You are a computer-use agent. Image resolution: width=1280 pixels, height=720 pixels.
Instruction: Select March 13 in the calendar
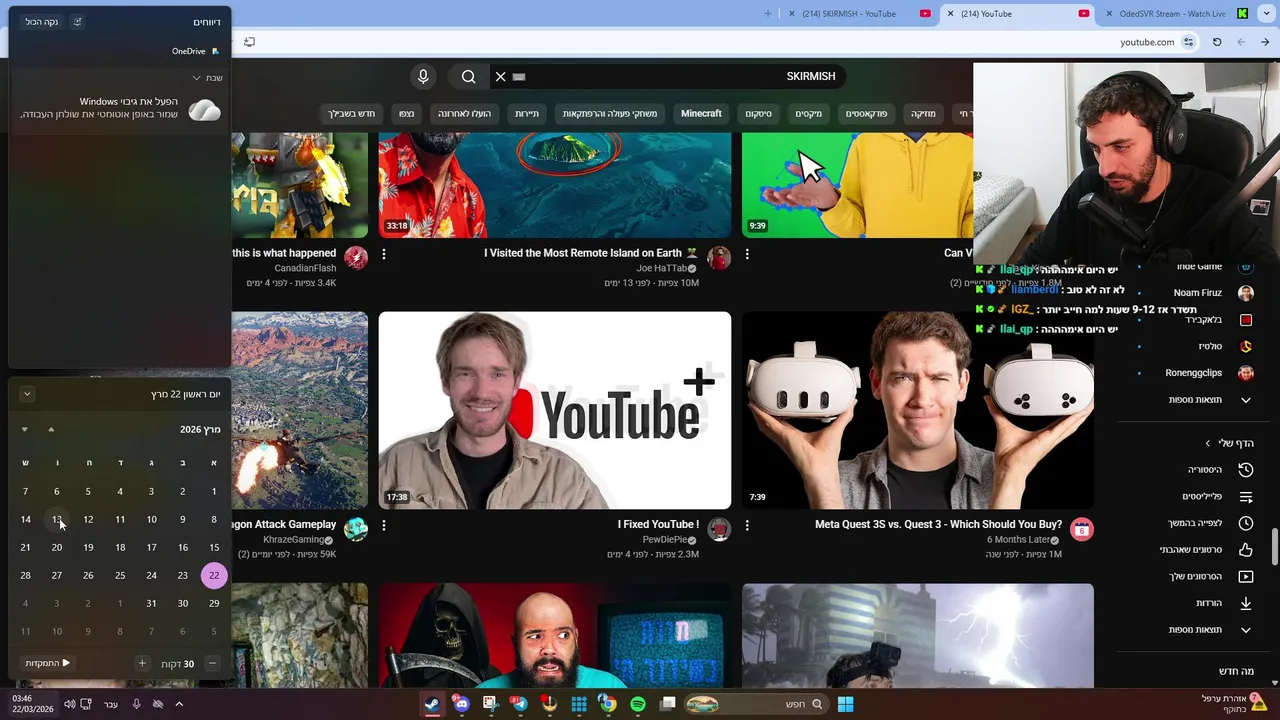[56, 520]
